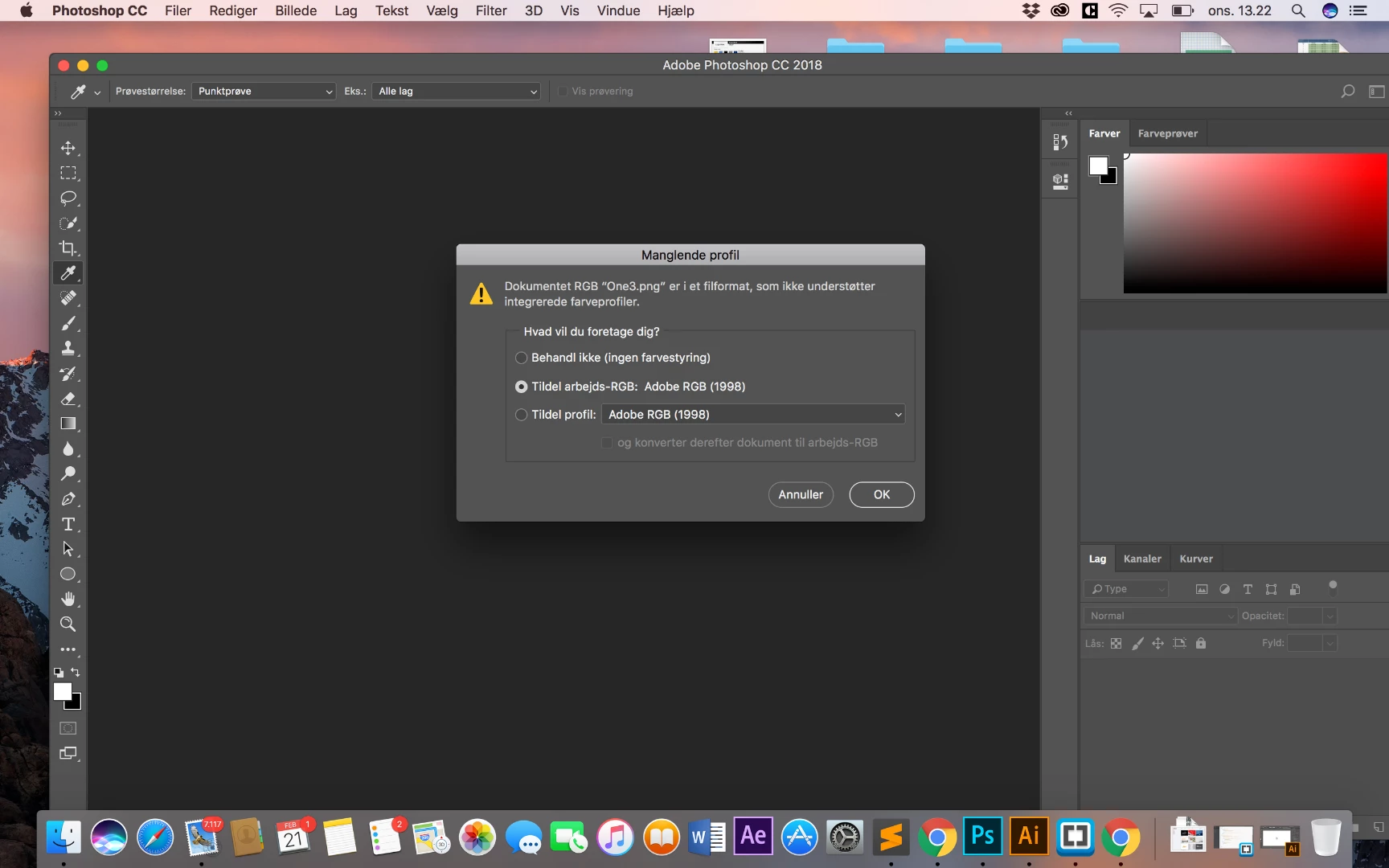Open the Billede menu
This screenshot has height=868, width=1389.
[x=296, y=10]
